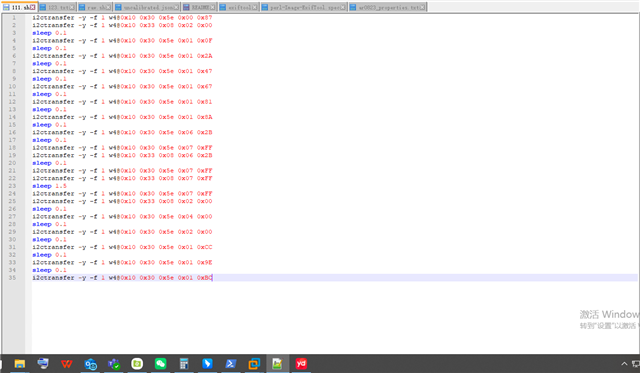640x373 pixels.
Task: Click line number 3 in the gutter
Action: pyautogui.click(x=14, y=33)
